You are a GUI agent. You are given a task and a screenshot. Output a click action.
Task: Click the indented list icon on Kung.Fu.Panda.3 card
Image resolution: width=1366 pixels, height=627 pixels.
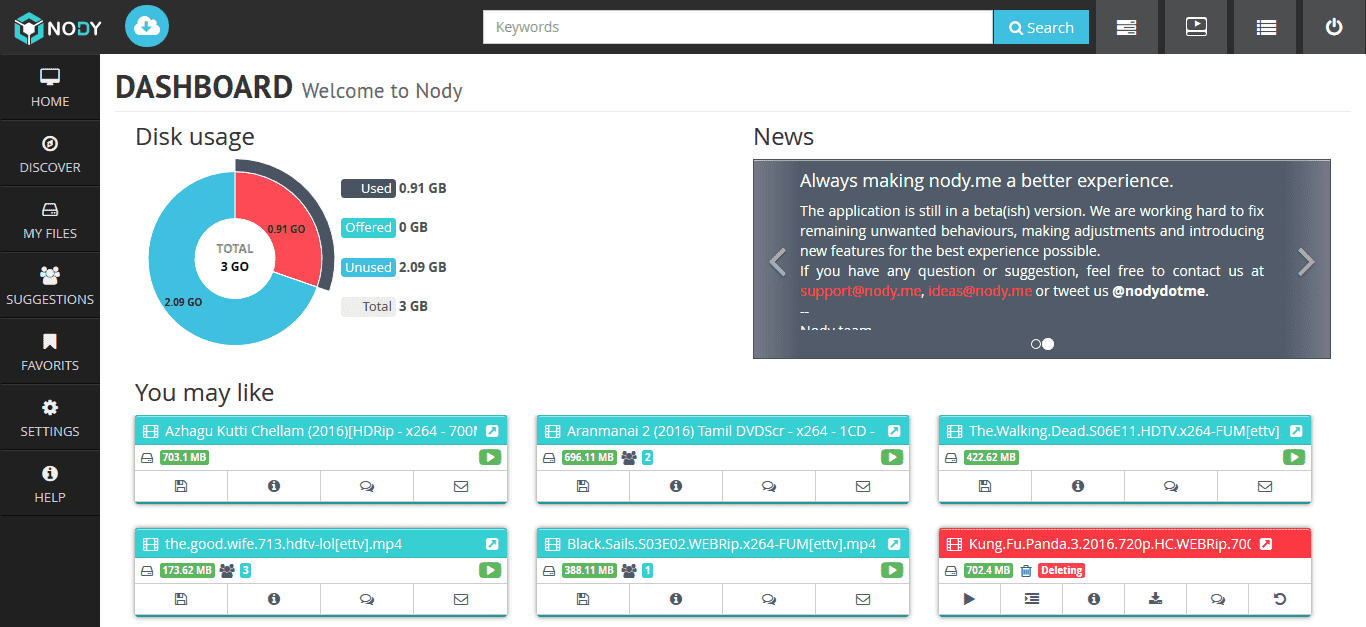click(1032, 599)
